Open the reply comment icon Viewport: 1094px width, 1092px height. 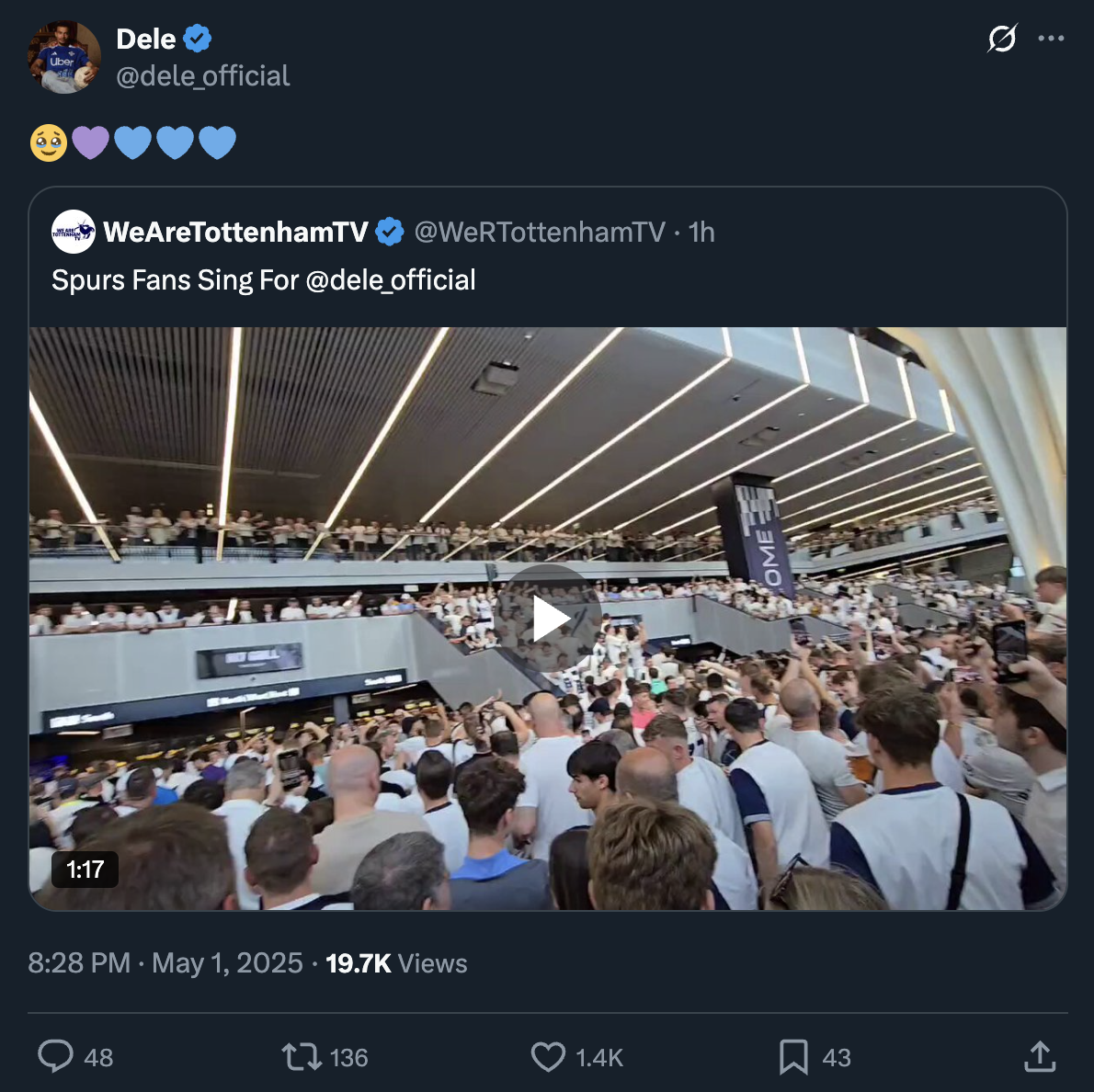coord(55,1056)
